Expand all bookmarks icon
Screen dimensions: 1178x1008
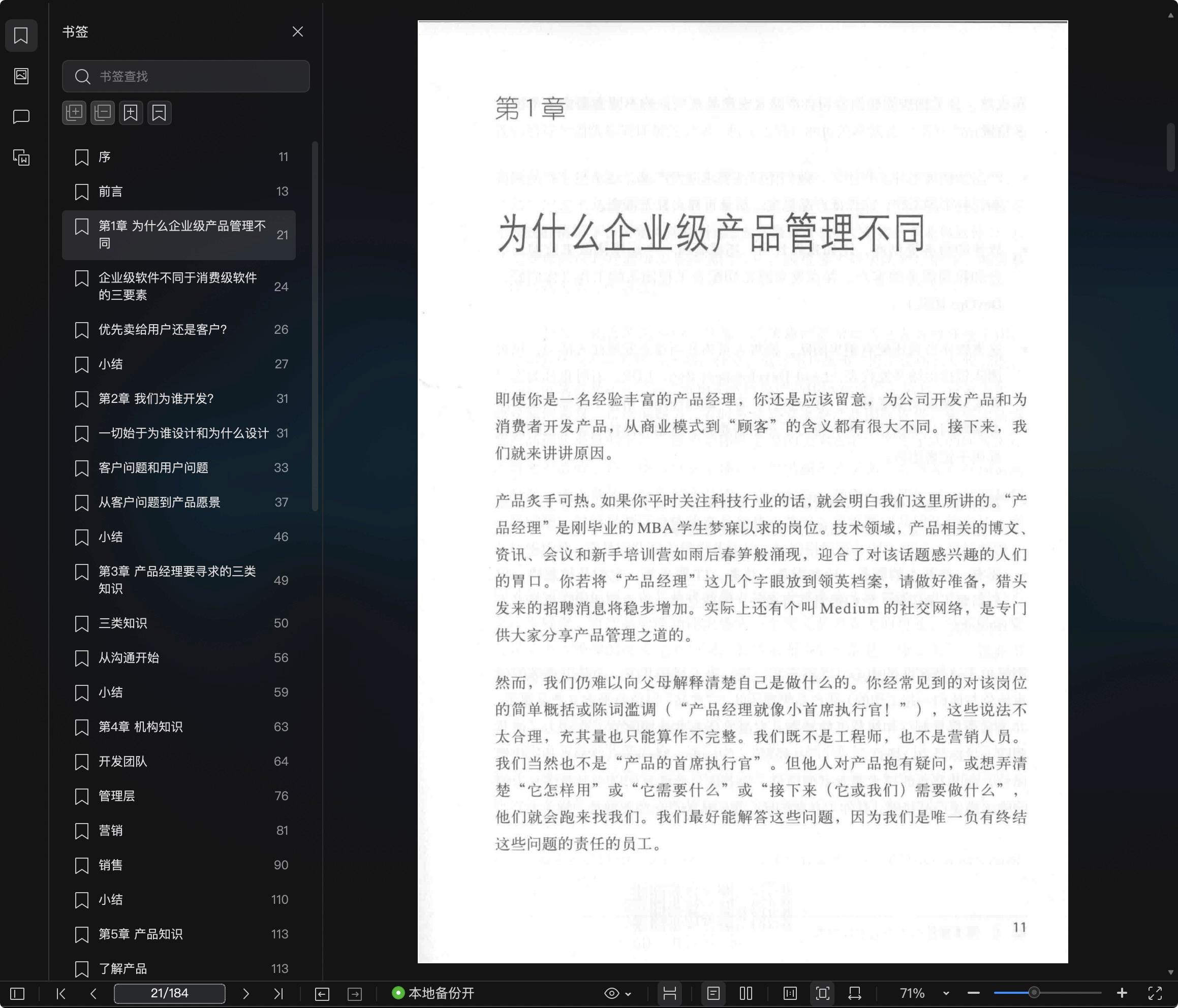[x=74, y=113]
